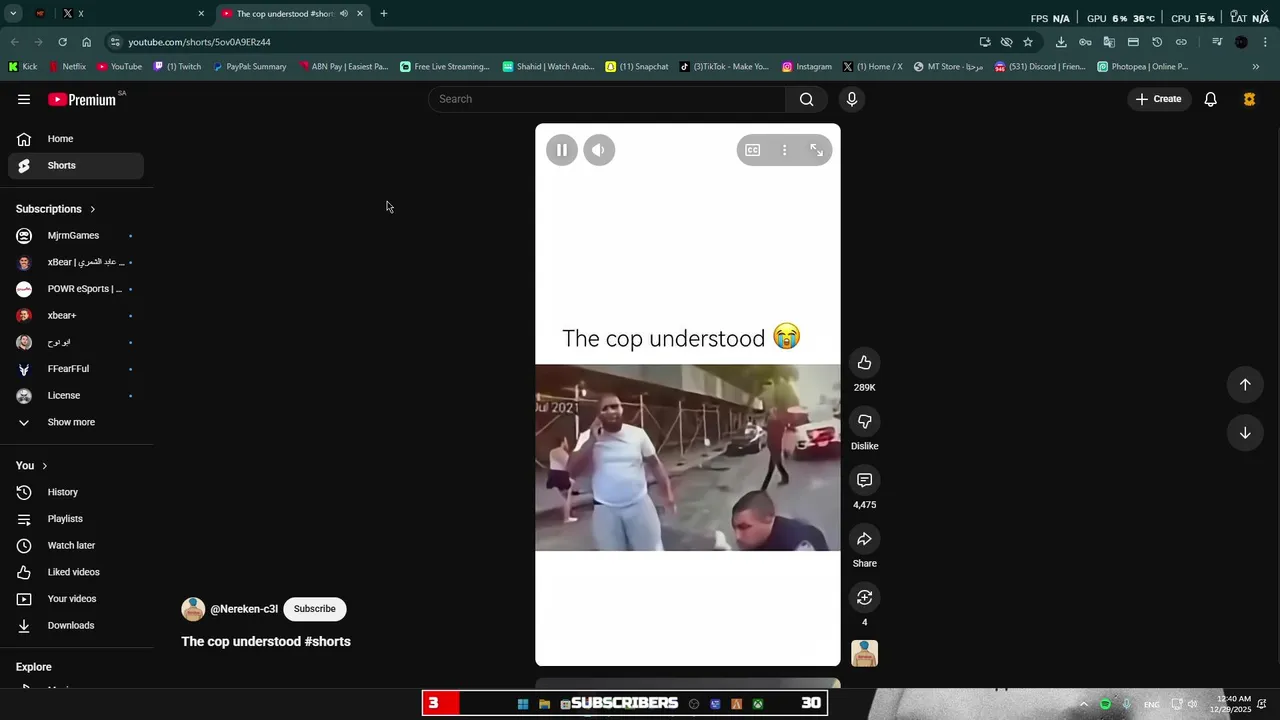Viewport: 1280px width, 720px height.
Task: Click the browser home button
Action: click(x=87, y=42)
